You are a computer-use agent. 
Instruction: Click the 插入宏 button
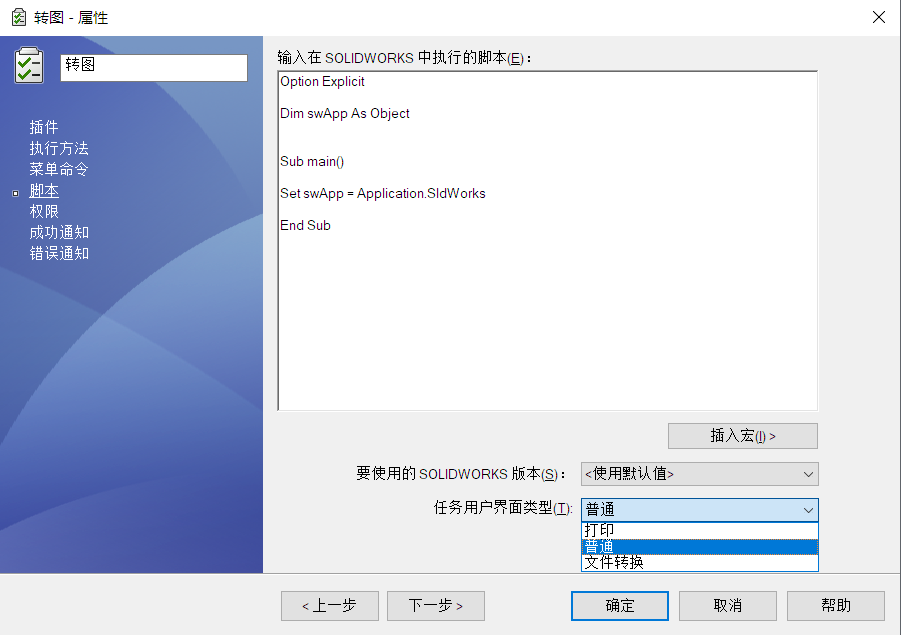pyautogui.click(x=742, y=436)
